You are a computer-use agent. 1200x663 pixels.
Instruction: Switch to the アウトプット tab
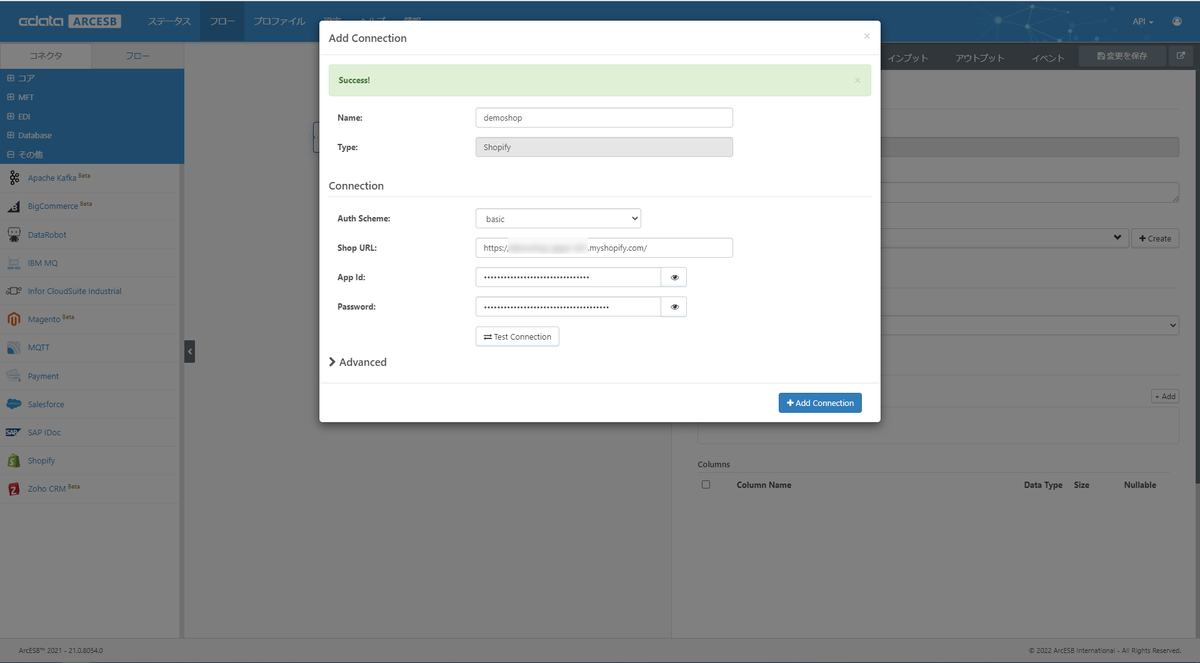[979, 58]
